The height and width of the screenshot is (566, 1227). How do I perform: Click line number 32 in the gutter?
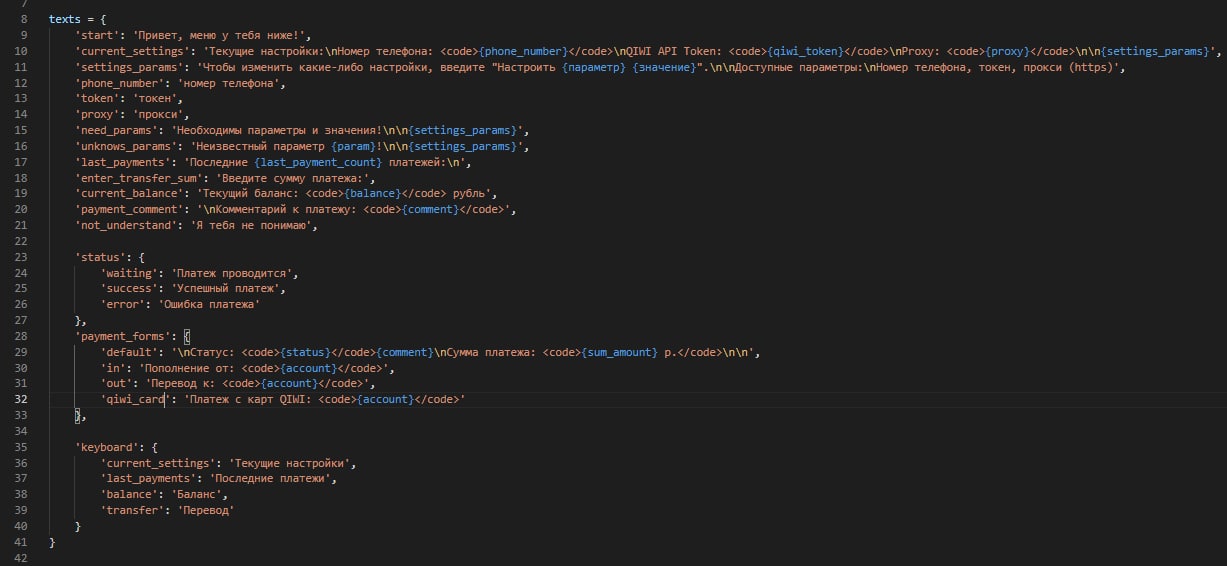click(x=21, y=402)
